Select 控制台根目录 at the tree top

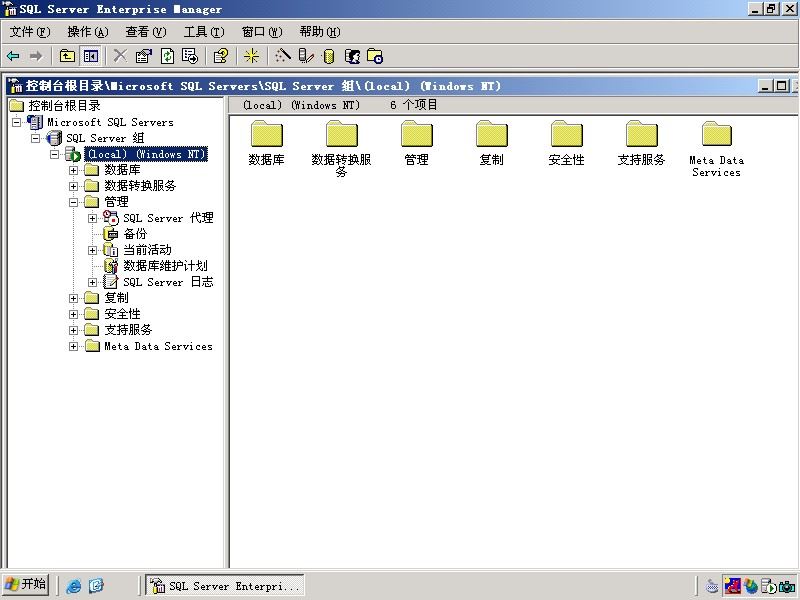[64, 106]
